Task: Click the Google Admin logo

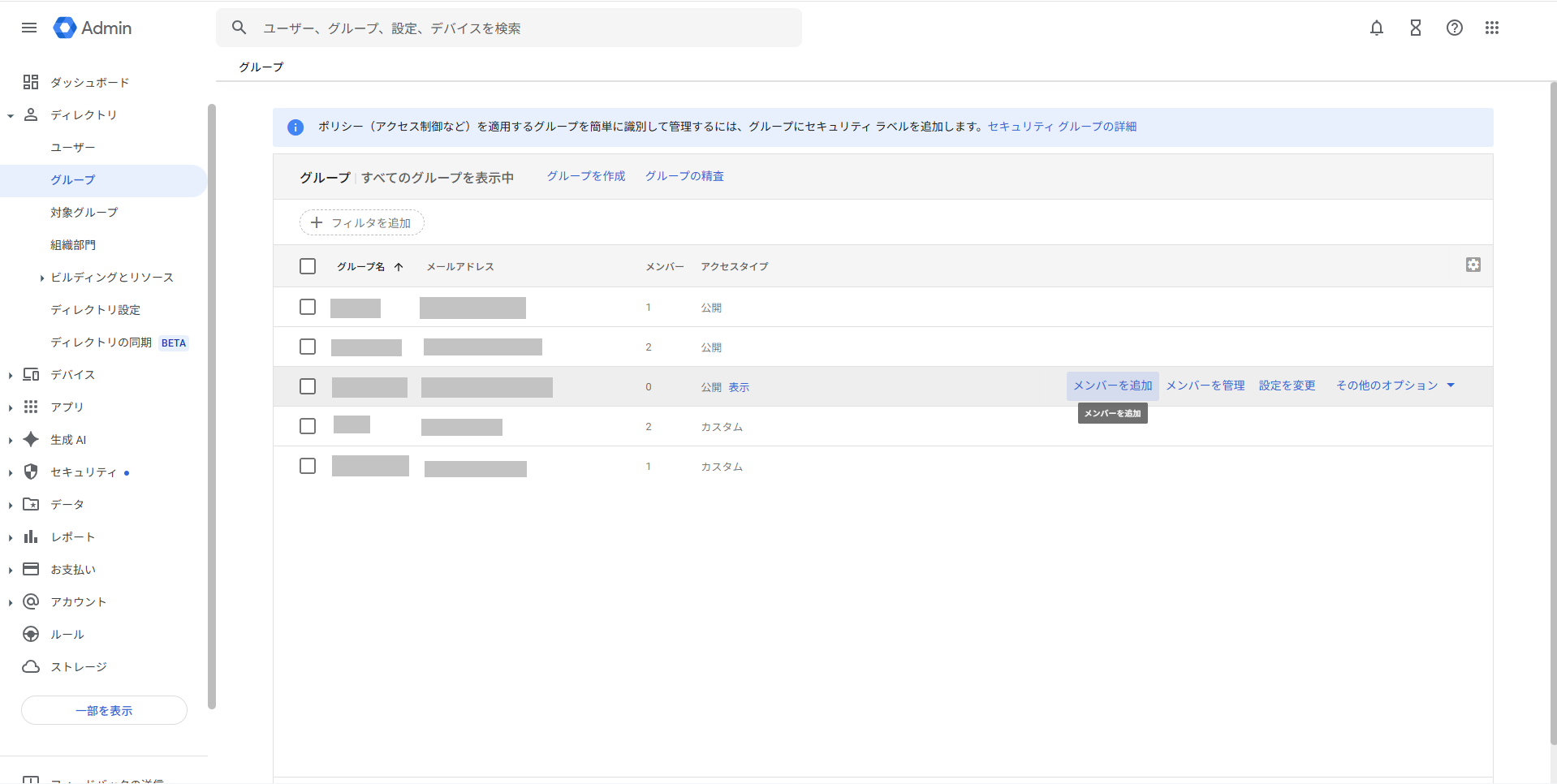Action: (93, 28)
